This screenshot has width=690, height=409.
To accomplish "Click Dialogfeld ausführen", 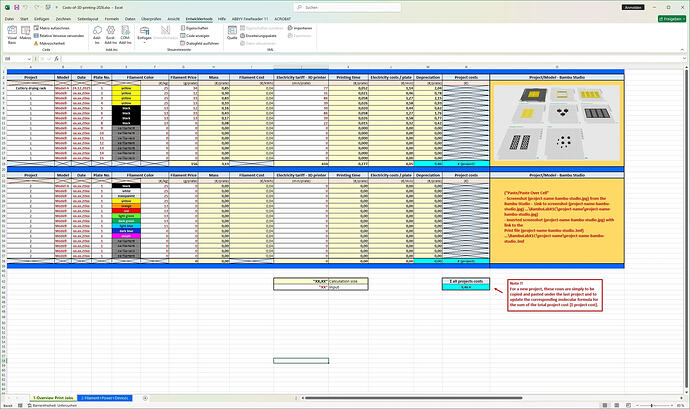I will (199, 43).
